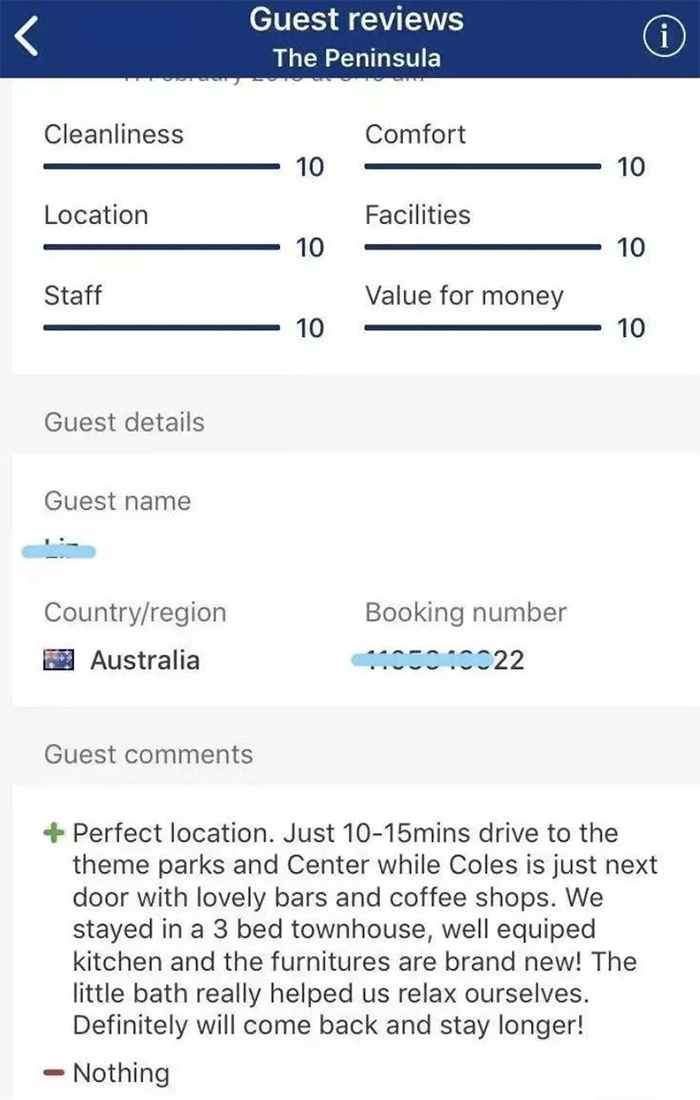Tap the Location score bar
Screen dimensions: 700x1100
(x=161, y=247)
